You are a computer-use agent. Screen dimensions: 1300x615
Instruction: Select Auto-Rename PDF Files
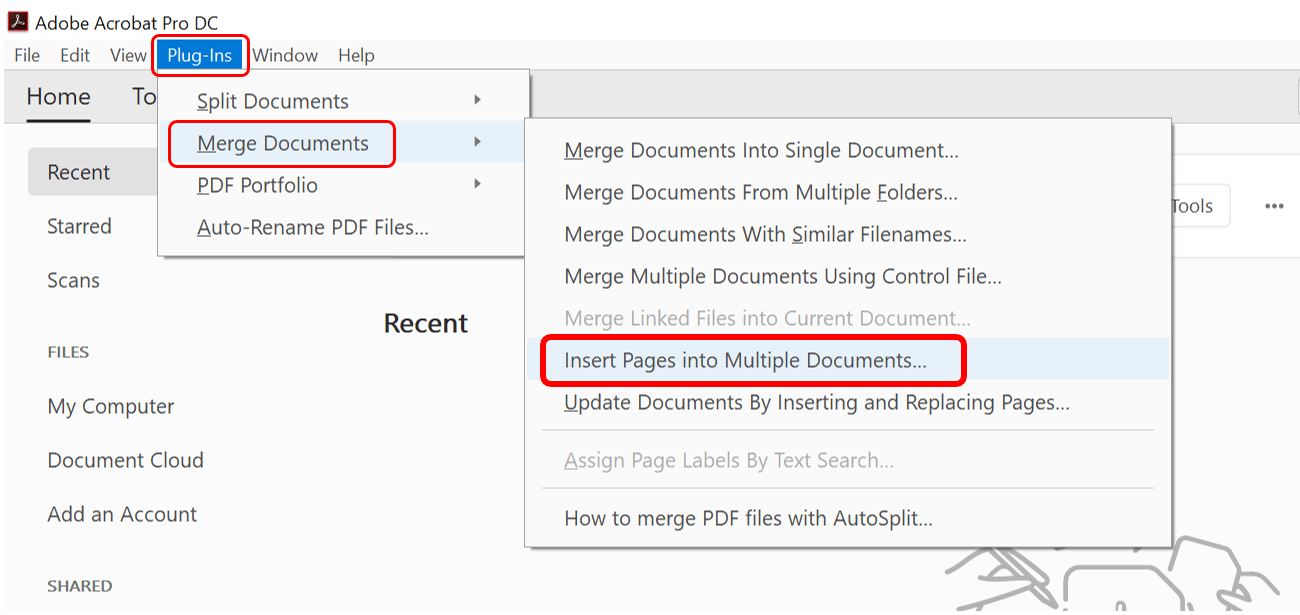click(x=314, y=227)
